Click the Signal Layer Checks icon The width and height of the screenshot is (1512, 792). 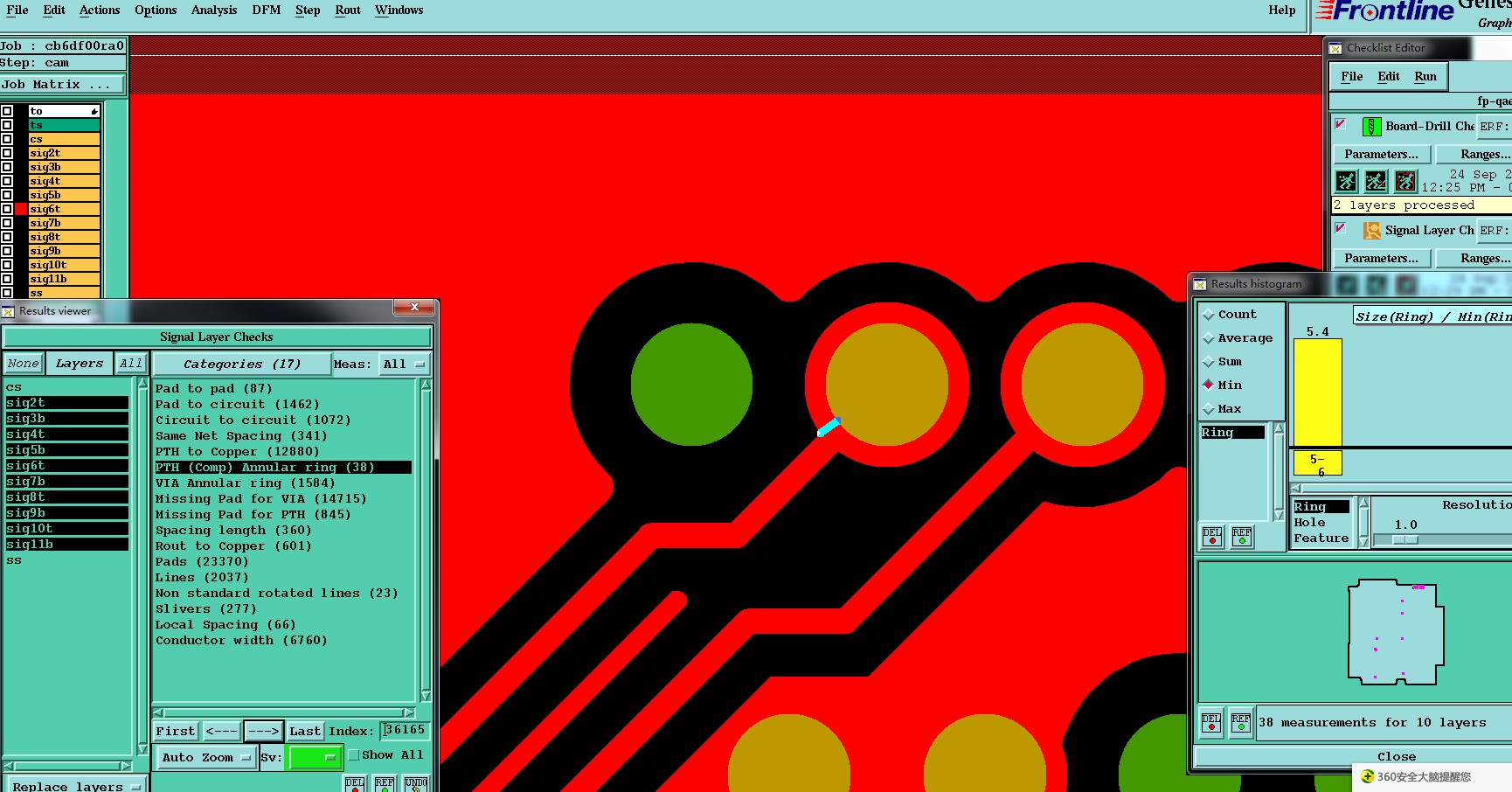coord(1371,231)
